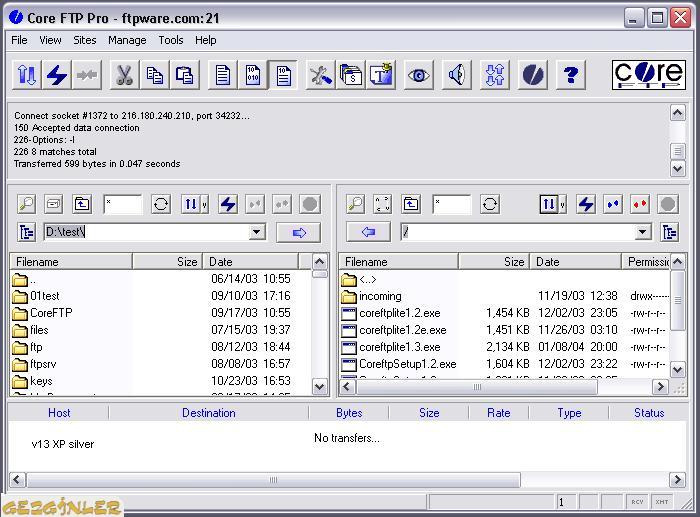Screen dimensions: 700x517
Task: Toggle sounds with the speaker icon
Action: click(457, 75)
